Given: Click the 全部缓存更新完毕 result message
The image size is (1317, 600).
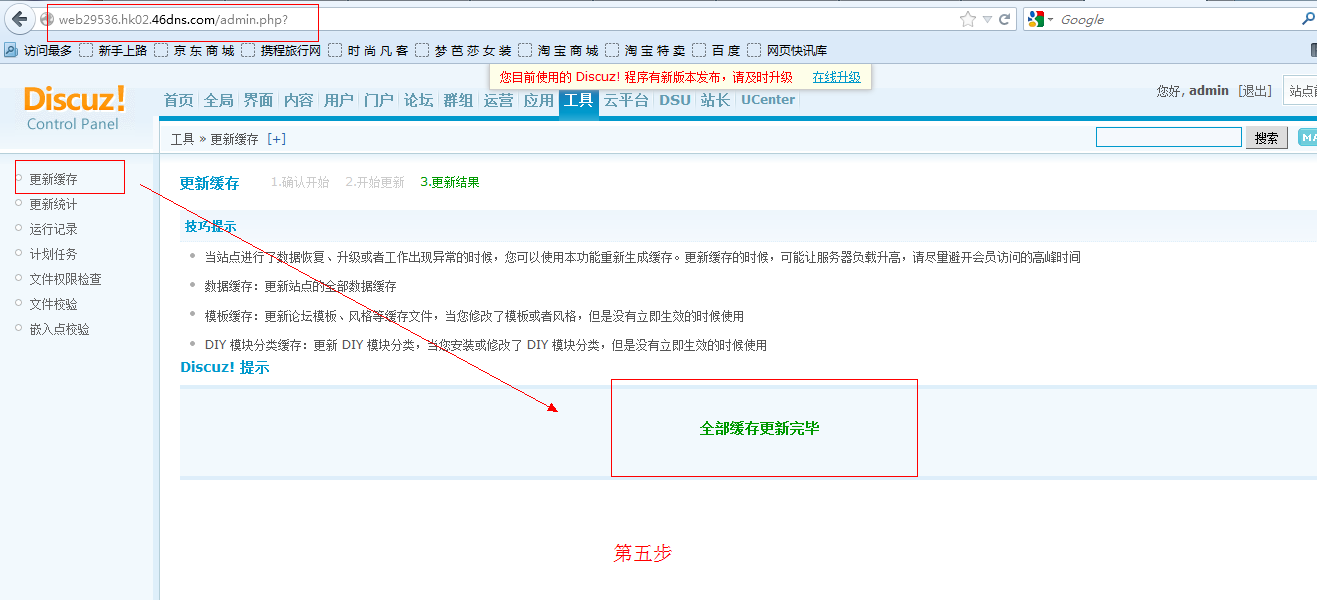Looking at the screenshot, I should coord(760,429).
